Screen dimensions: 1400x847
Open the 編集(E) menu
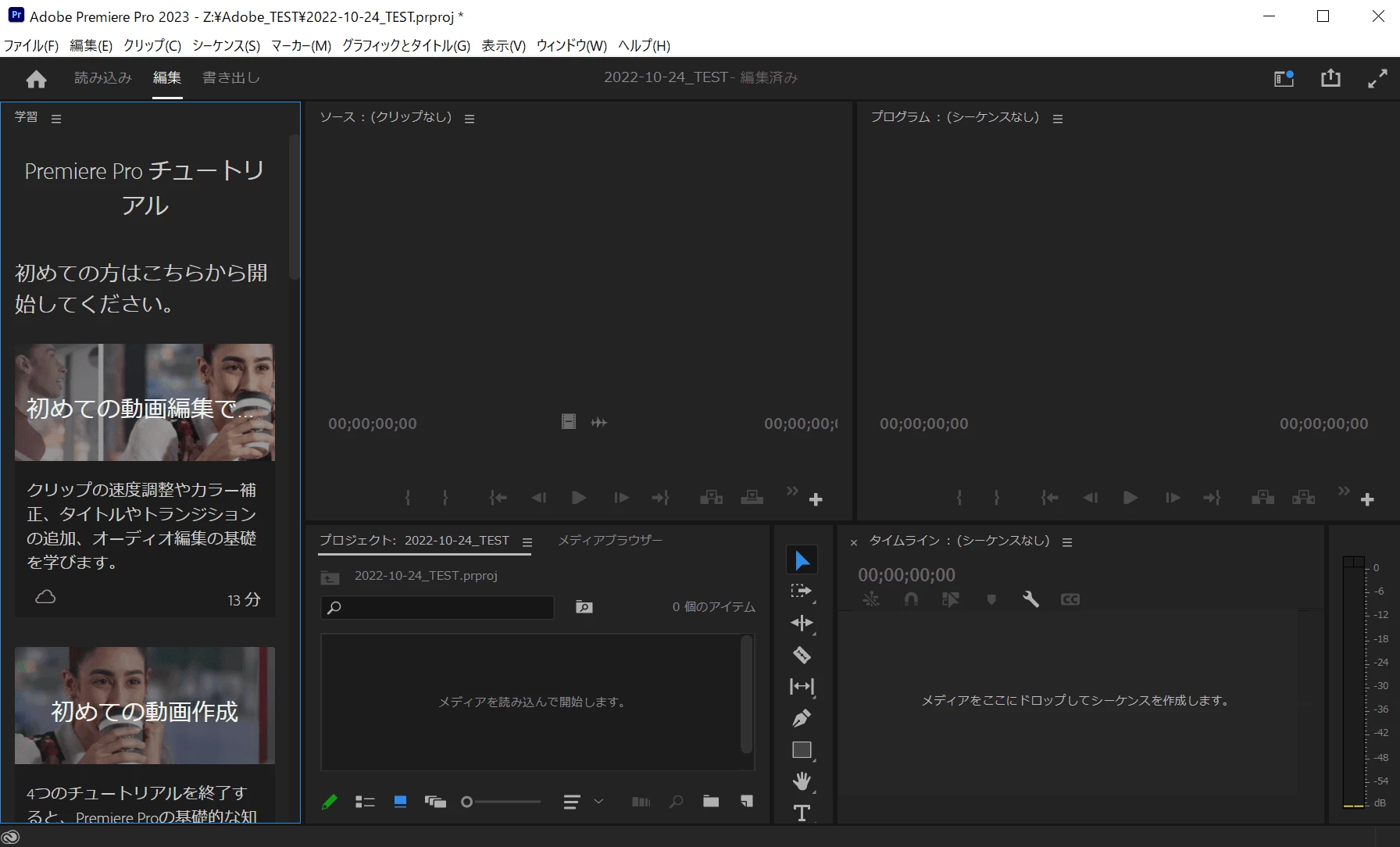pos(91,45)
